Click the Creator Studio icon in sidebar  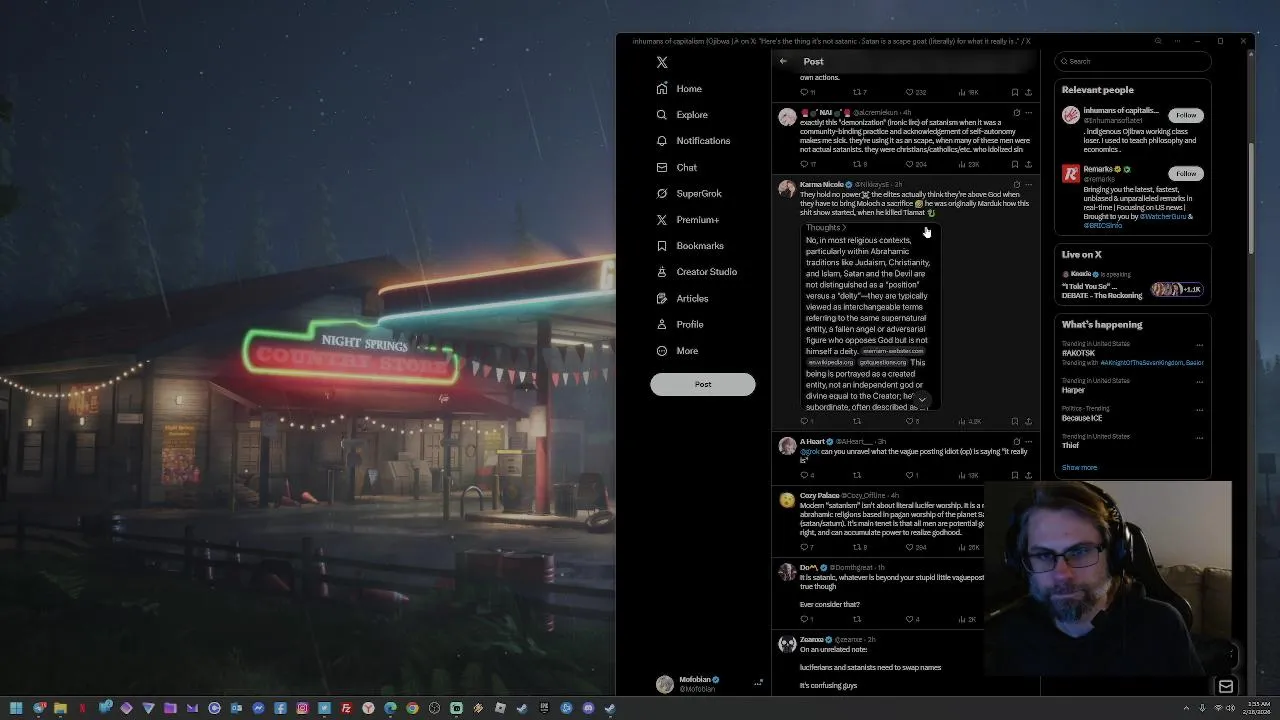pyautogui.click(x=662, y=272)
